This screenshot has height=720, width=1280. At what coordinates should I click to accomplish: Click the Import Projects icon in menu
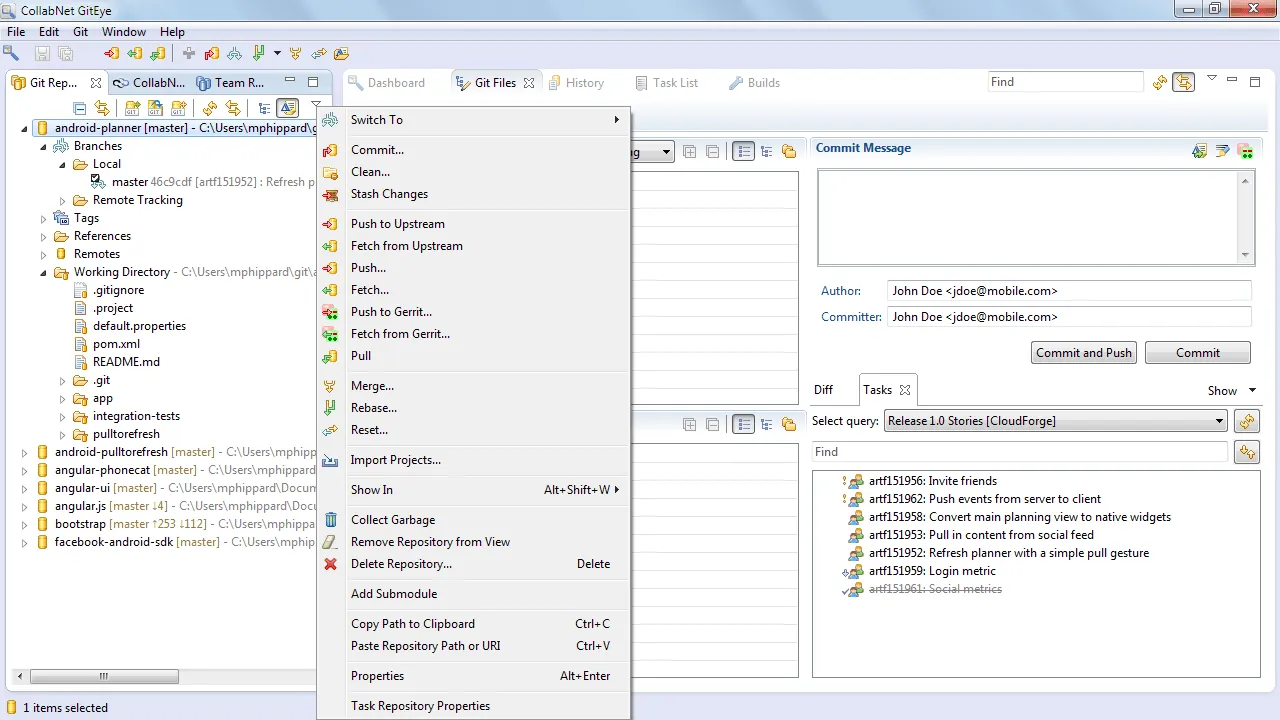pos(330,460)
